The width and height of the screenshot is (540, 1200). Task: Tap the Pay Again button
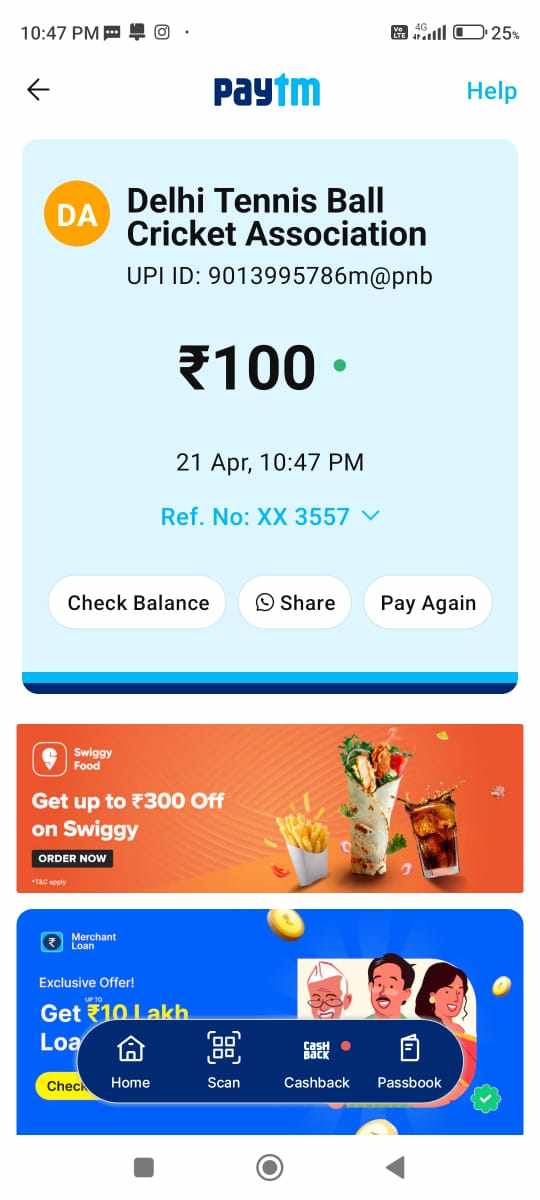click(428, 602)
